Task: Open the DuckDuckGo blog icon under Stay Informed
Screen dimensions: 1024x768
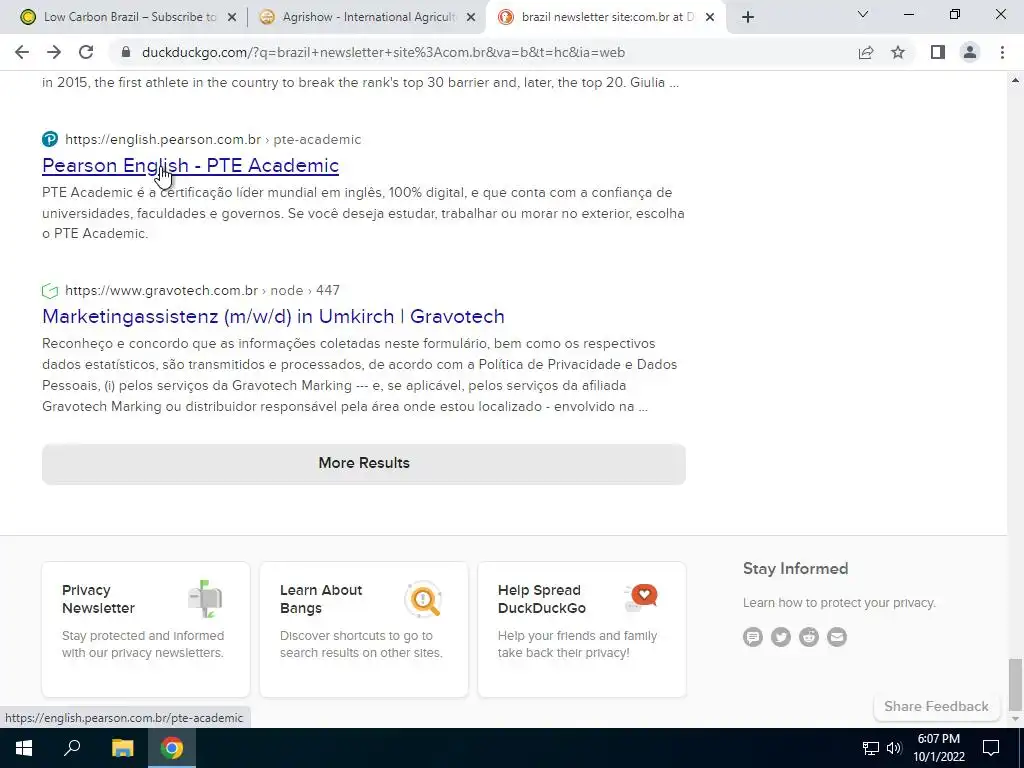Action: 753,637
